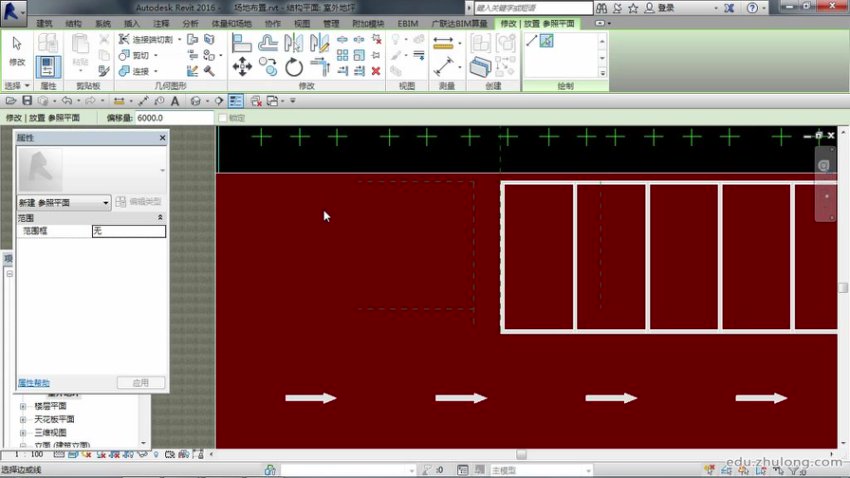Click the Save icon in quick access toolbar

27,101
